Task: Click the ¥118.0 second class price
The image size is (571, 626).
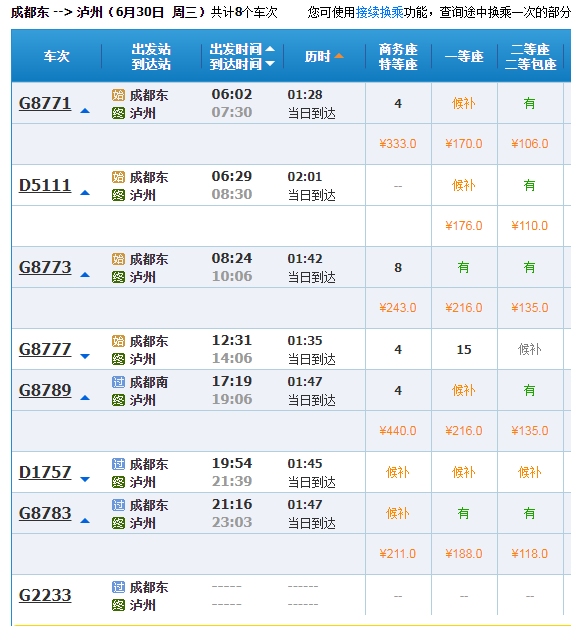Action: [x=530, y=554]
